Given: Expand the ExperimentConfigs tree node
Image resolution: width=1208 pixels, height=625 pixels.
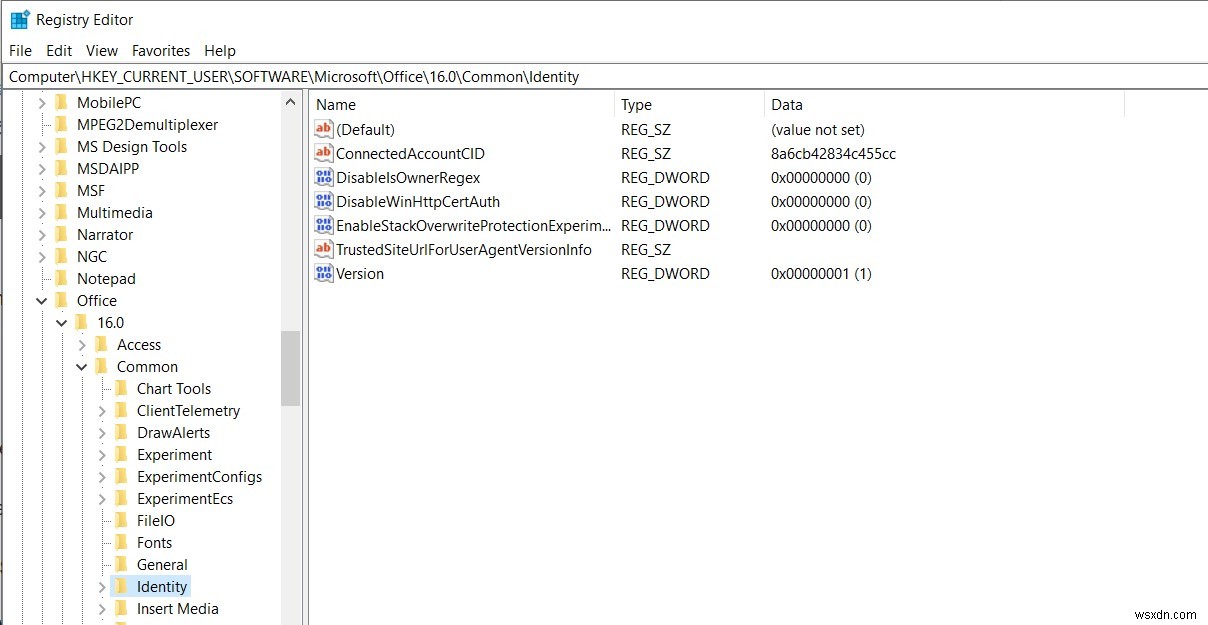Looking at the screenshot, I should pyautogui.click(x=102, y=476).
